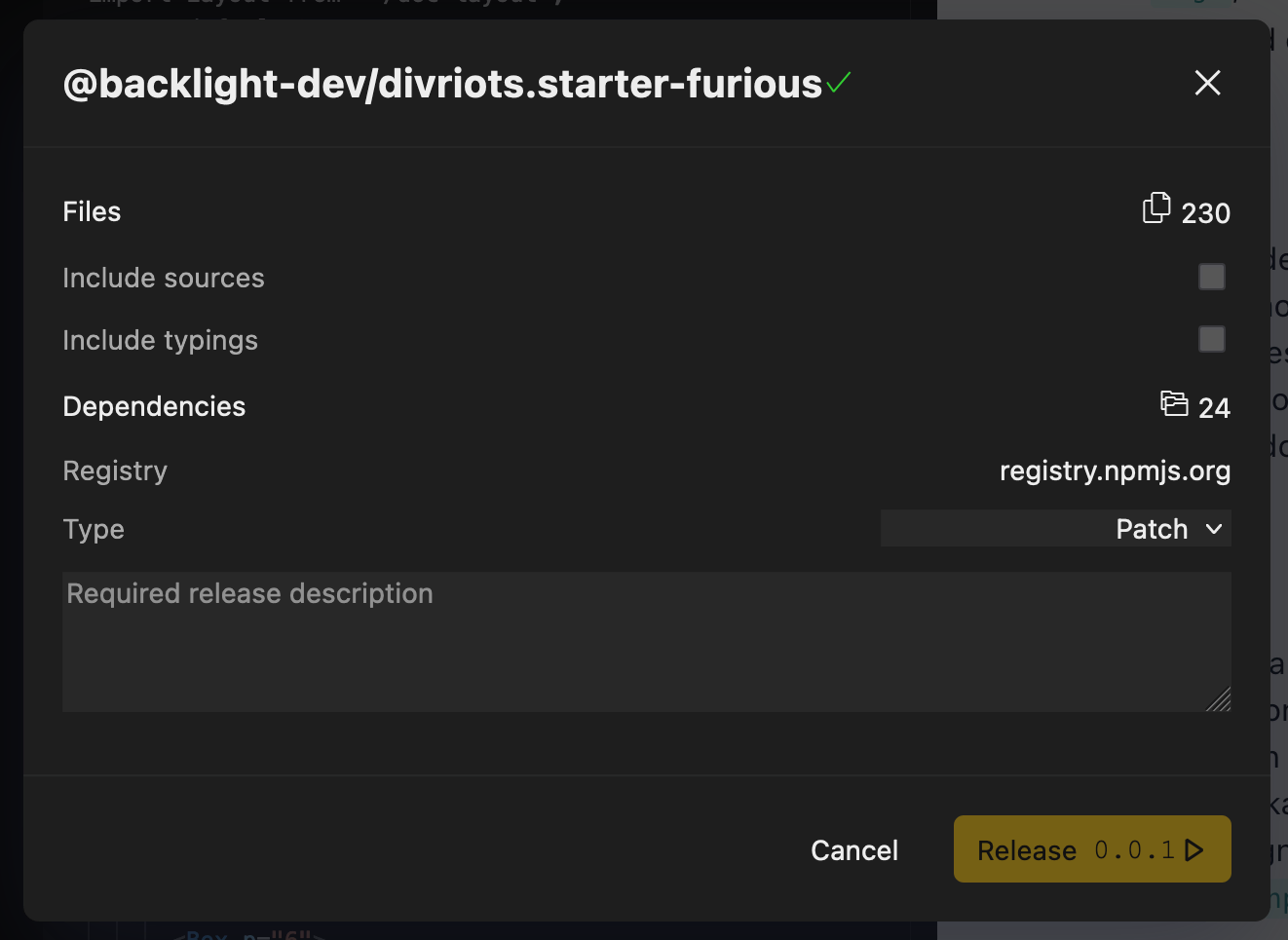Click the 24 dependencies count
Screen dimensions: 1288x940
(1214, 408)
